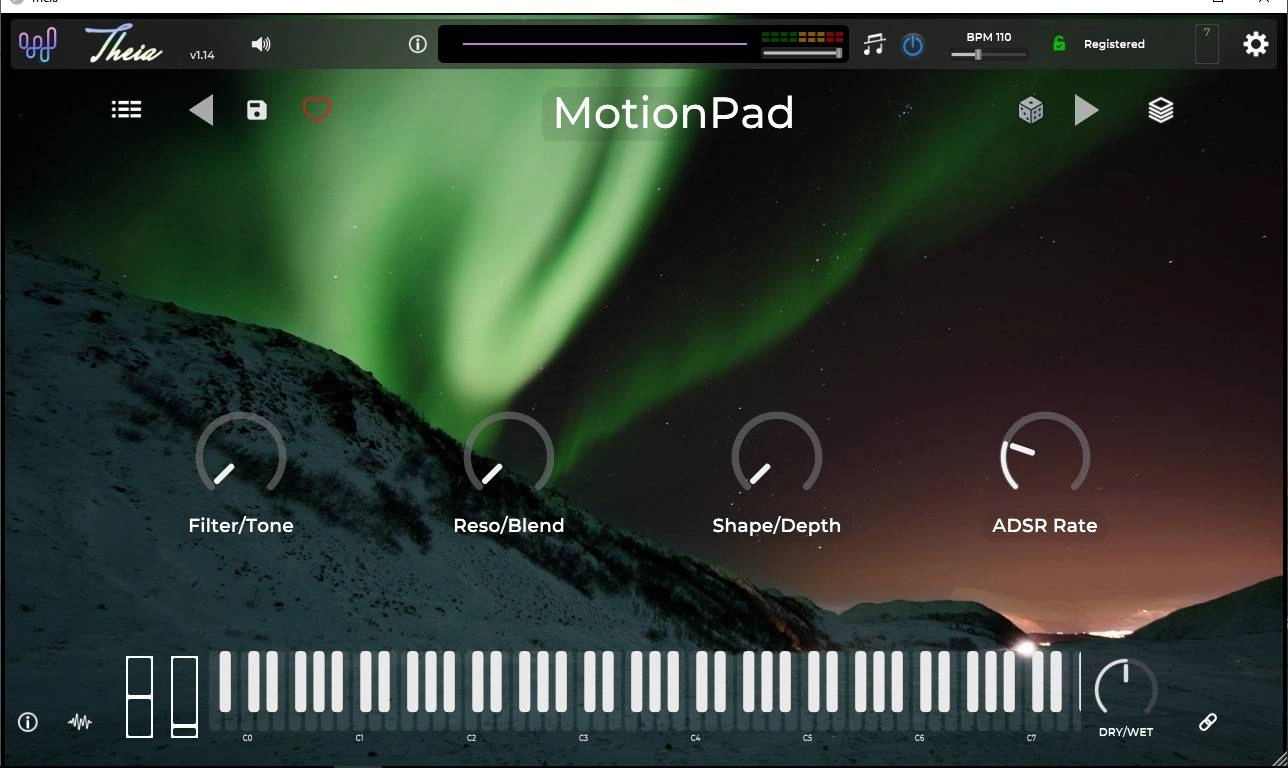Toggle the blue power button
Image resolution: width=1288 pixels, height=768 pixels.
click(913, 45)
